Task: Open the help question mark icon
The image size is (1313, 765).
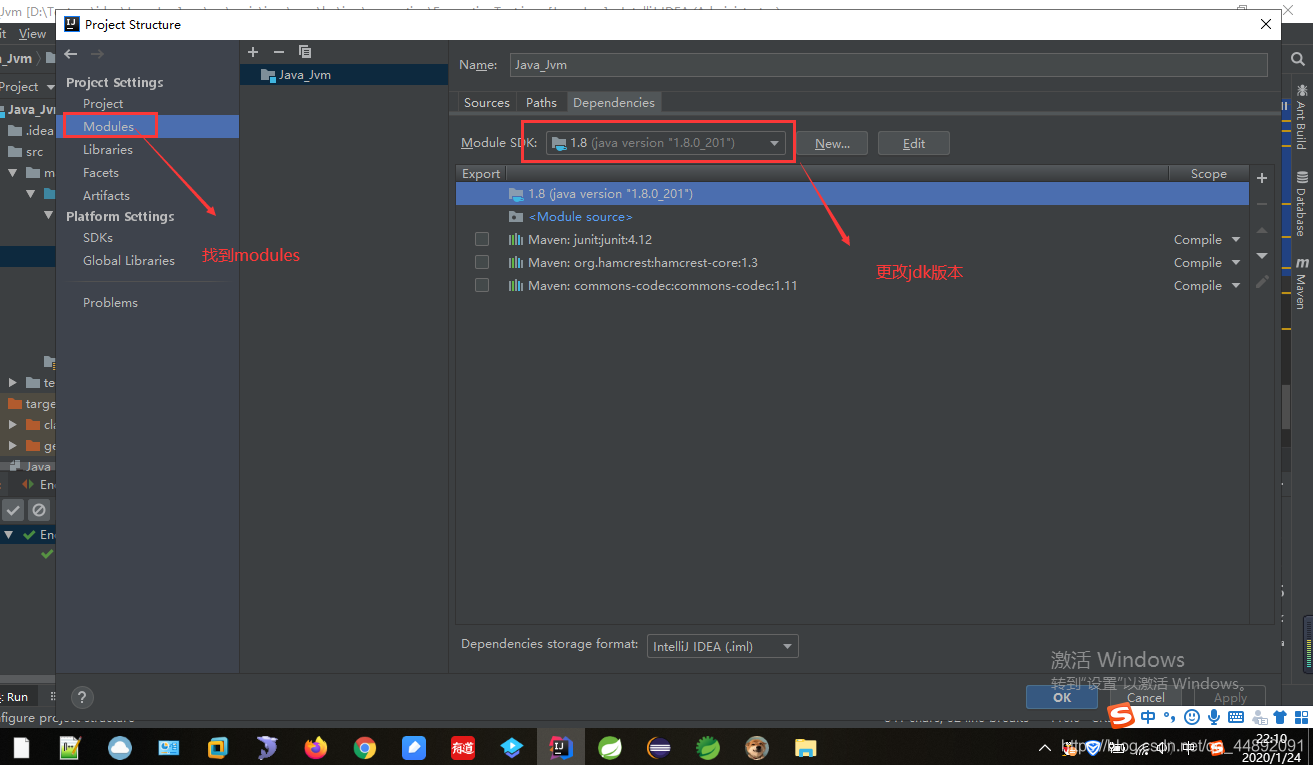Action: pyautogui.click(x=82, y=697)
